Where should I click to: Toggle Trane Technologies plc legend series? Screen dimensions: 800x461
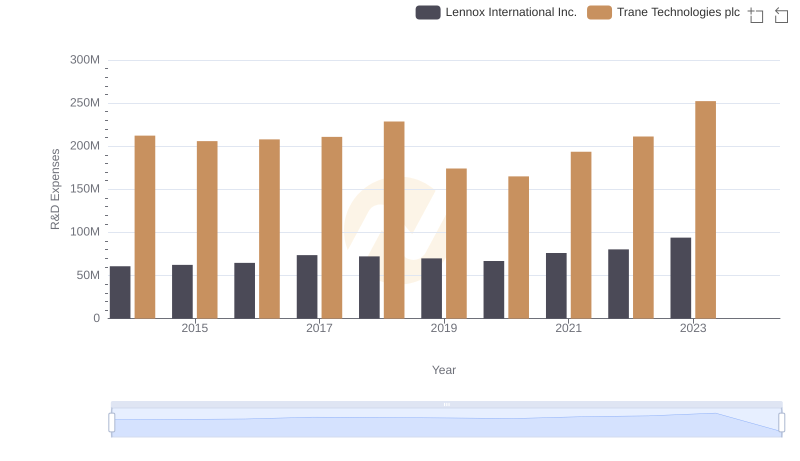[663, 12]
